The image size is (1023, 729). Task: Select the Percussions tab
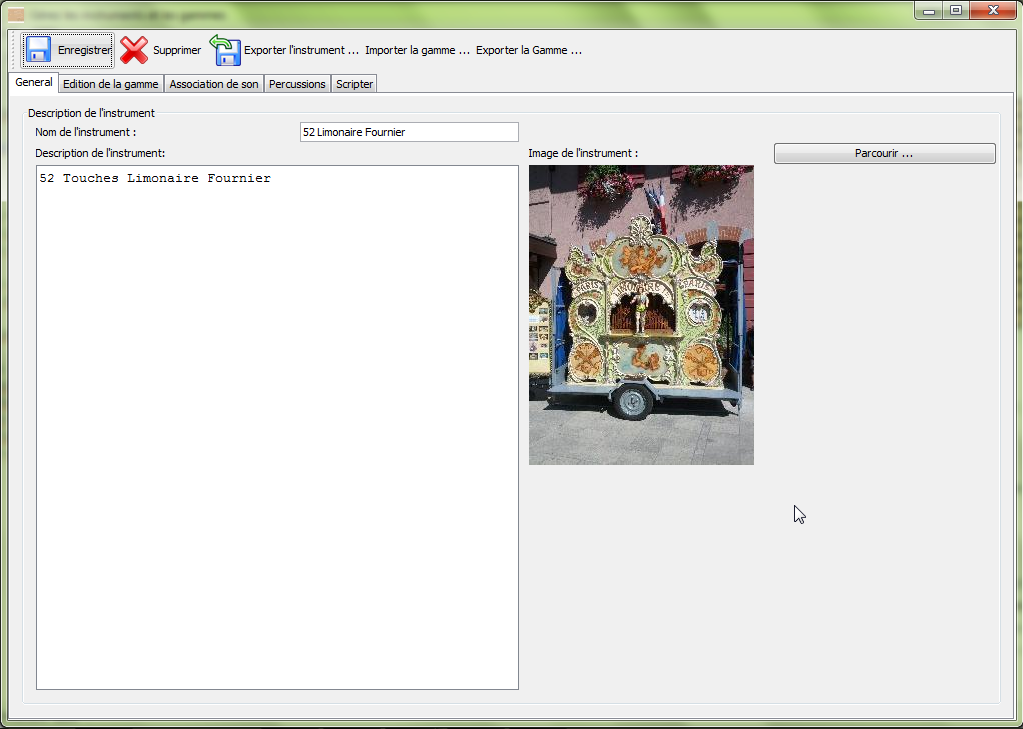coord(297,84)
